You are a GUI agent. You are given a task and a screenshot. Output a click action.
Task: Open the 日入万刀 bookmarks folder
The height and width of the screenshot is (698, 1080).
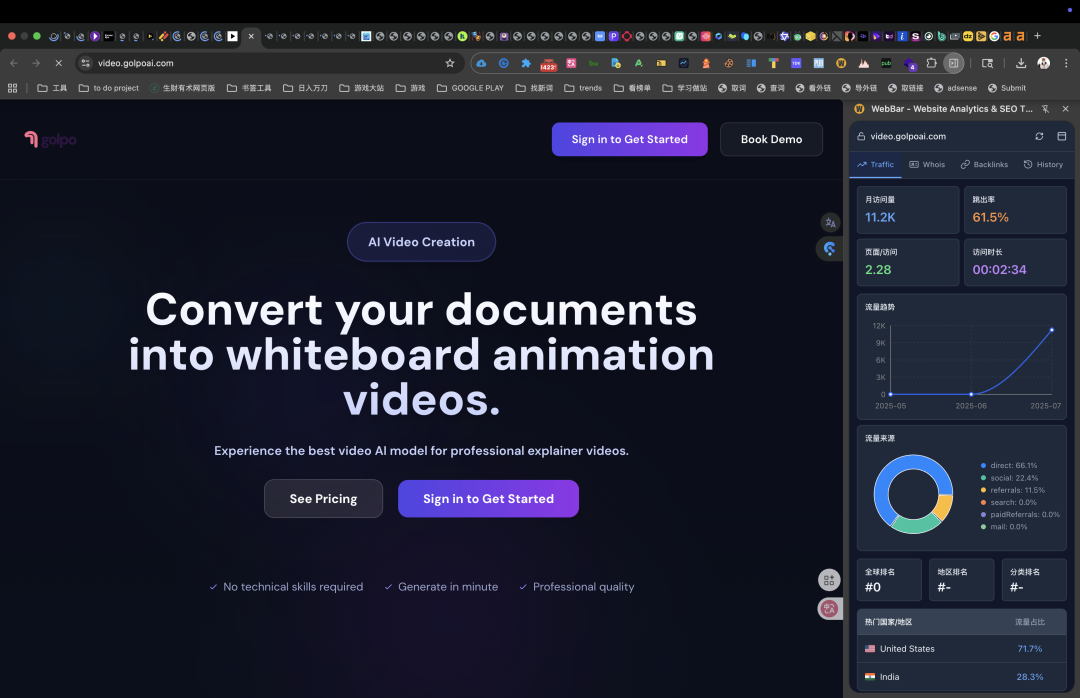click(x=305, y=88)
